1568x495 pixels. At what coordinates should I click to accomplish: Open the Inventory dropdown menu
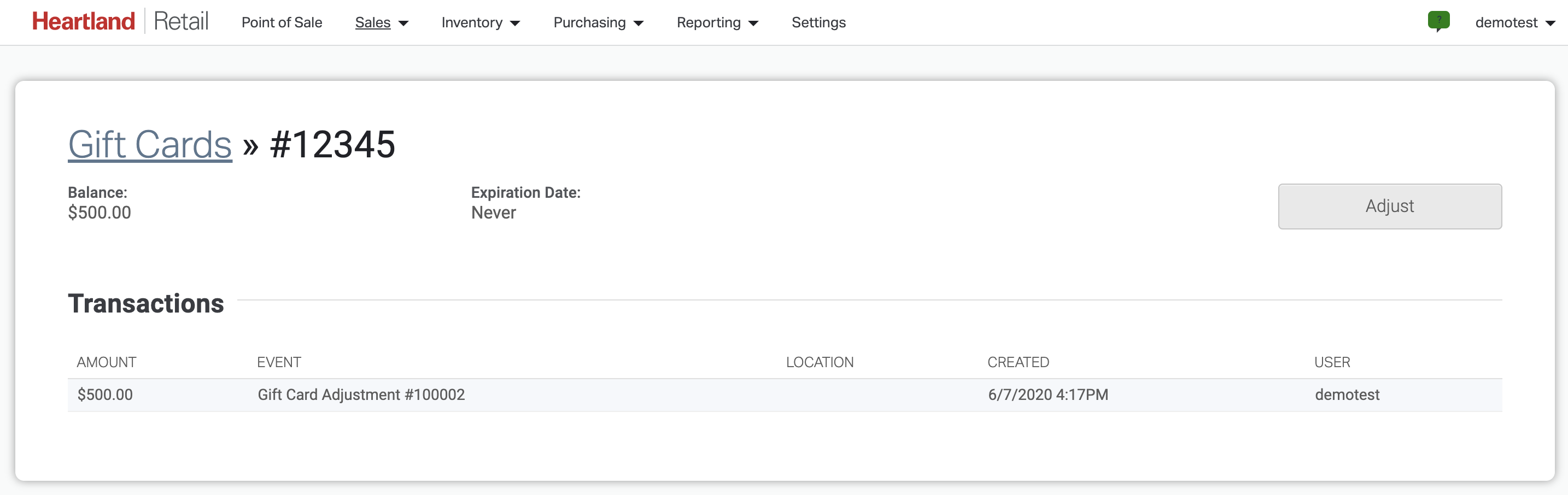tap(480, 22)
